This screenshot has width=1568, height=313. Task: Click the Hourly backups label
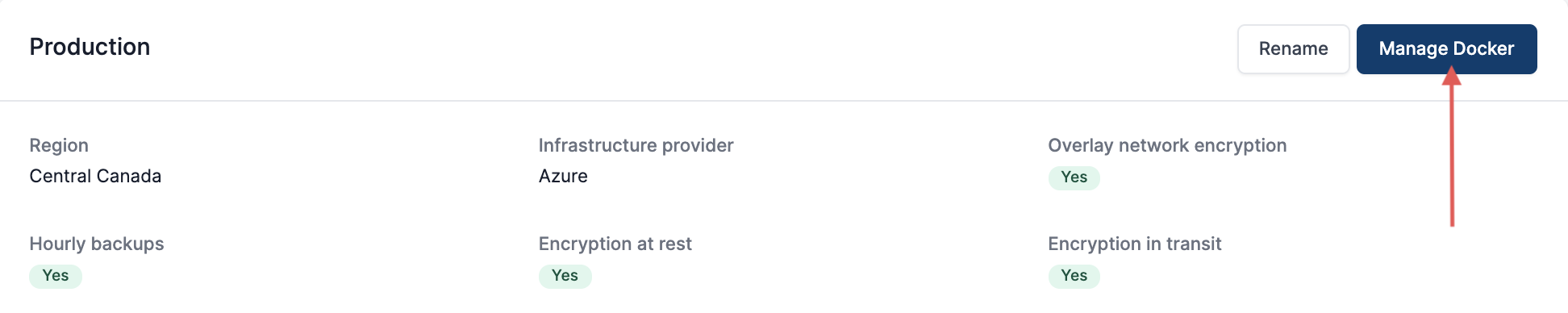[x=97, y=244]
